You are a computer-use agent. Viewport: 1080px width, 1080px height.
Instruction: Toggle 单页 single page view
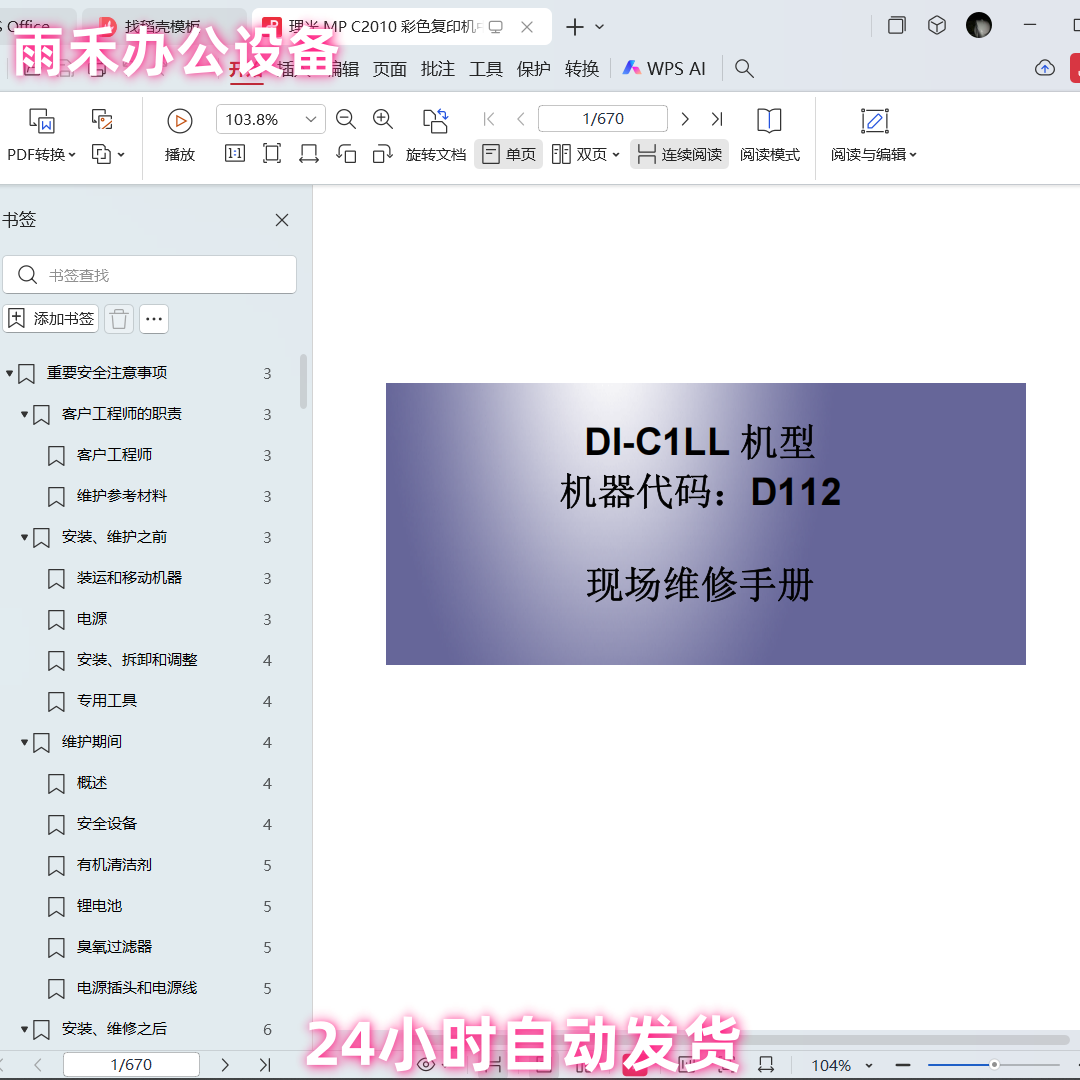pos(508,154)
